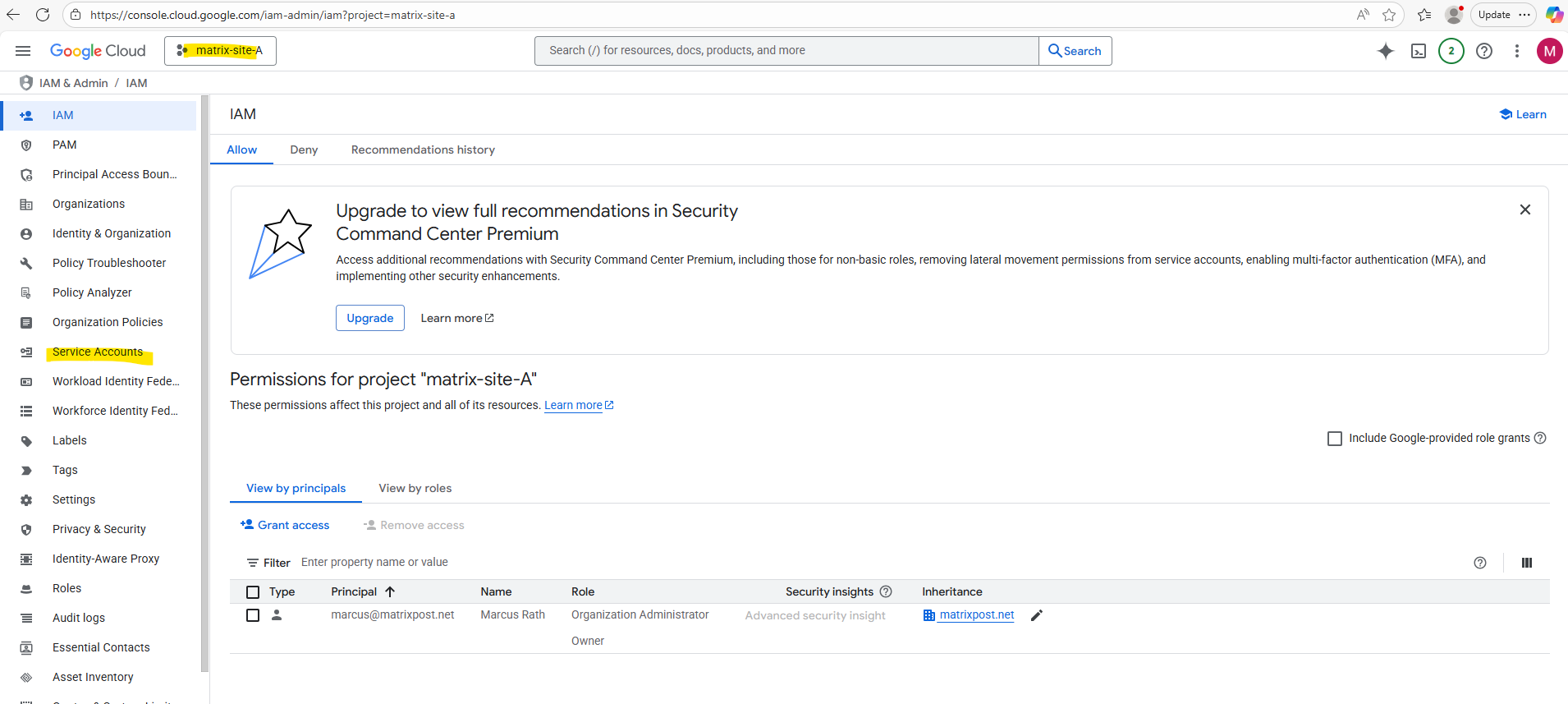Open the main navigation hamburger menu

click(23, 51)
